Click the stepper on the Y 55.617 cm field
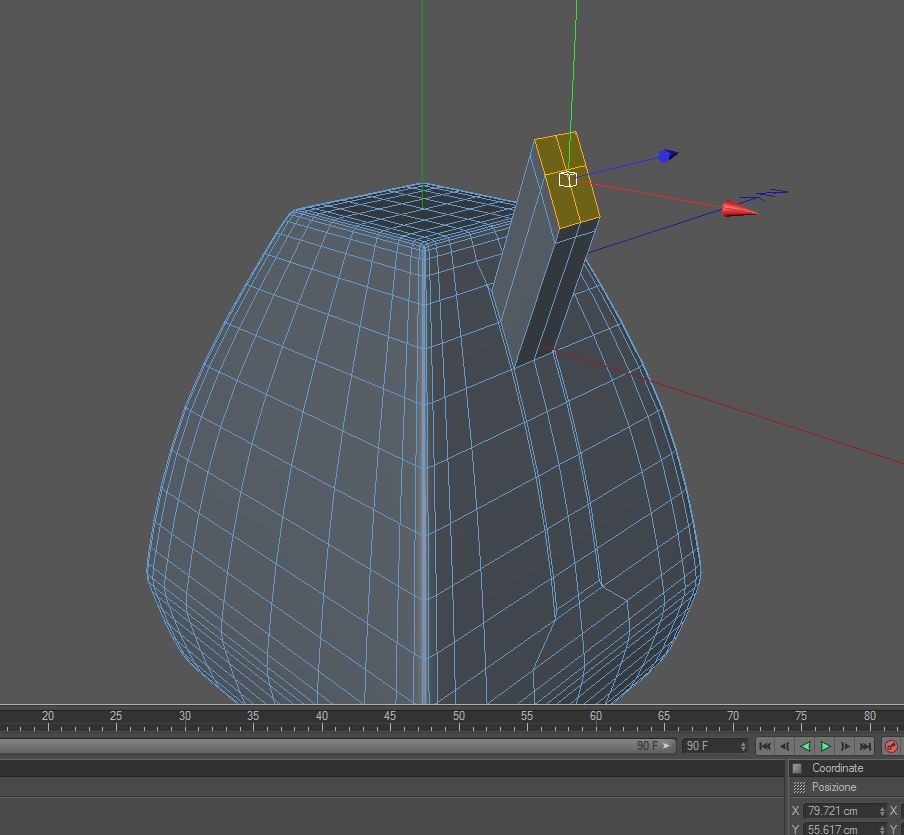This screenshot has width=904, height=835. tap(882, 830)
